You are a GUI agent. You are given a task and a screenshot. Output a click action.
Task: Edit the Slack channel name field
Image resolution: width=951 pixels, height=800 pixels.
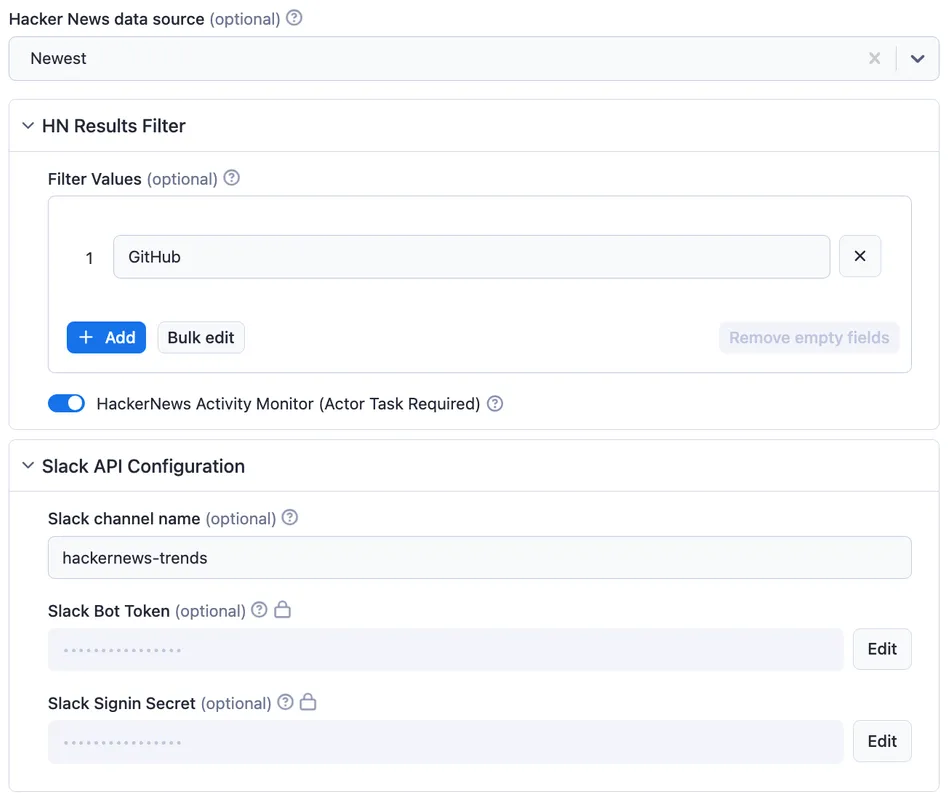click(479, 557)
